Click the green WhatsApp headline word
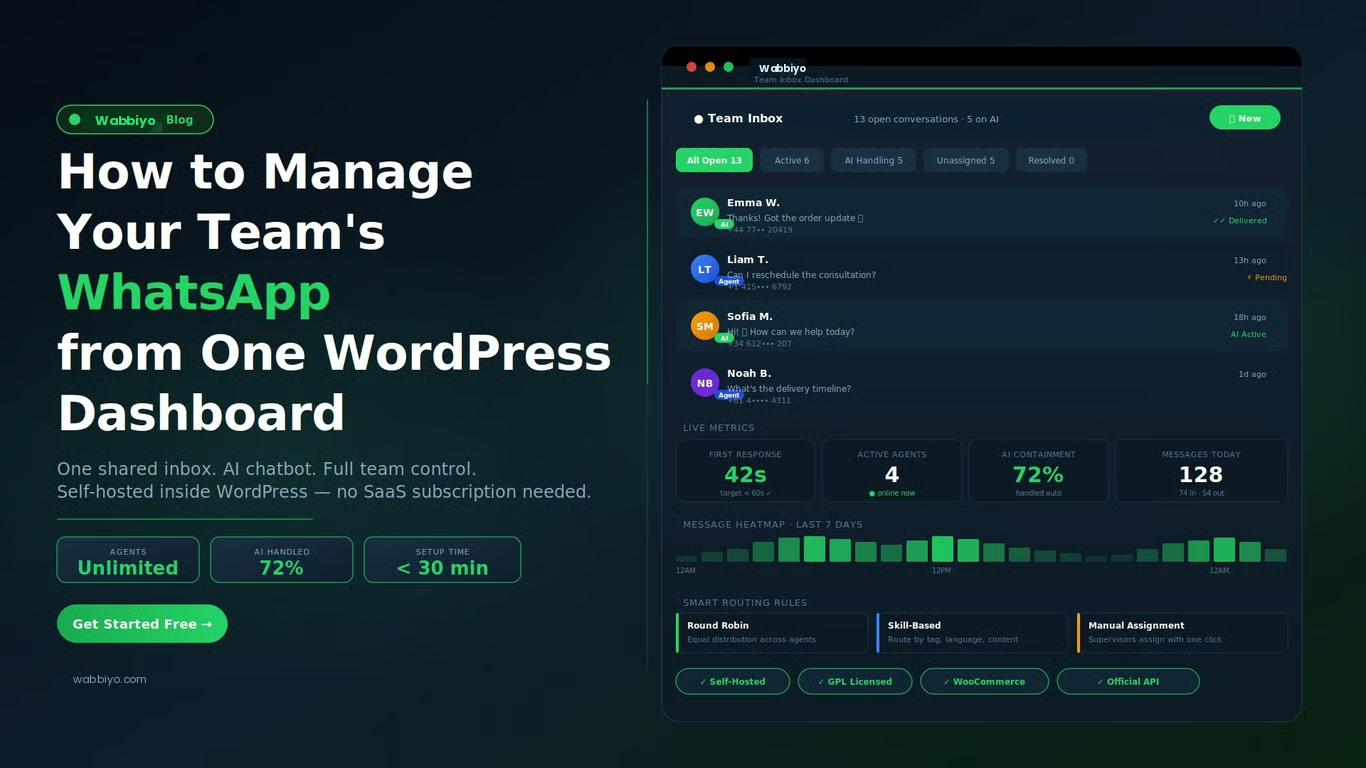Image resolution: width=1366 pixels, height=768 pixels. [194, 292]
